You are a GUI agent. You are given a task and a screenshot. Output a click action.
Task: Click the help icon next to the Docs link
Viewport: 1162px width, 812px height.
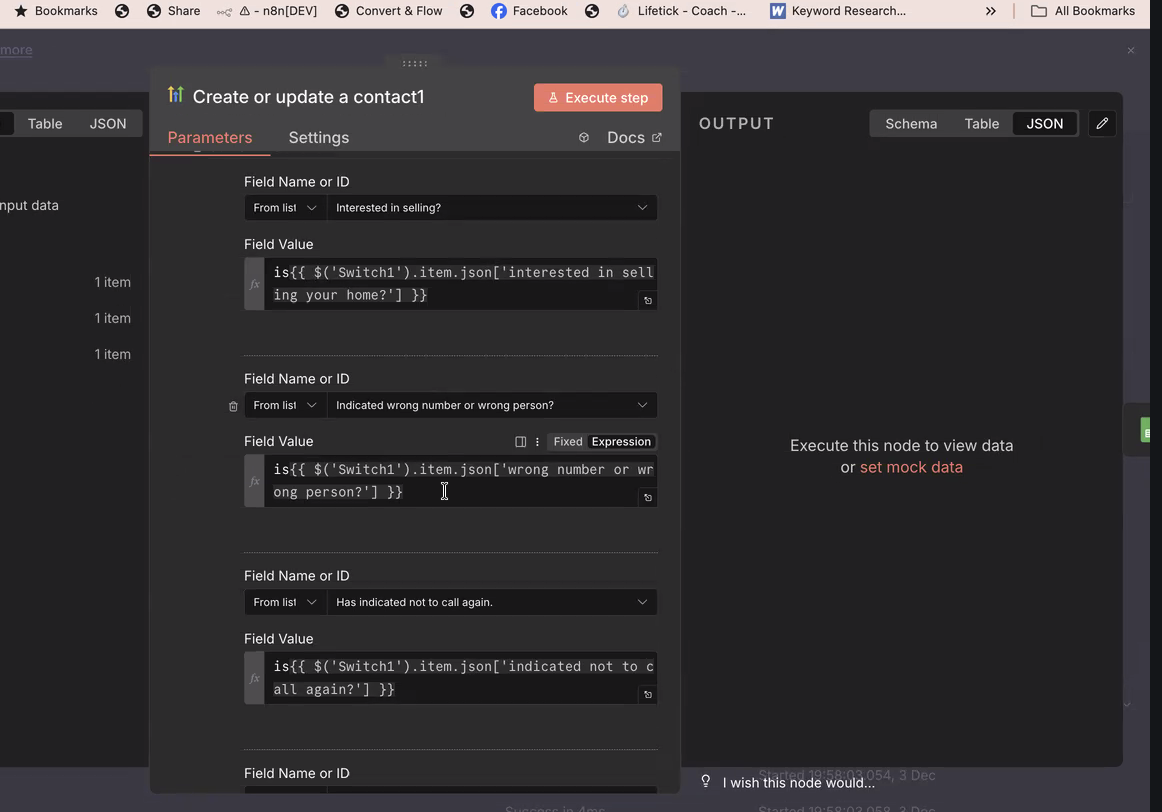pyautogui.click(x=584, y=137)
